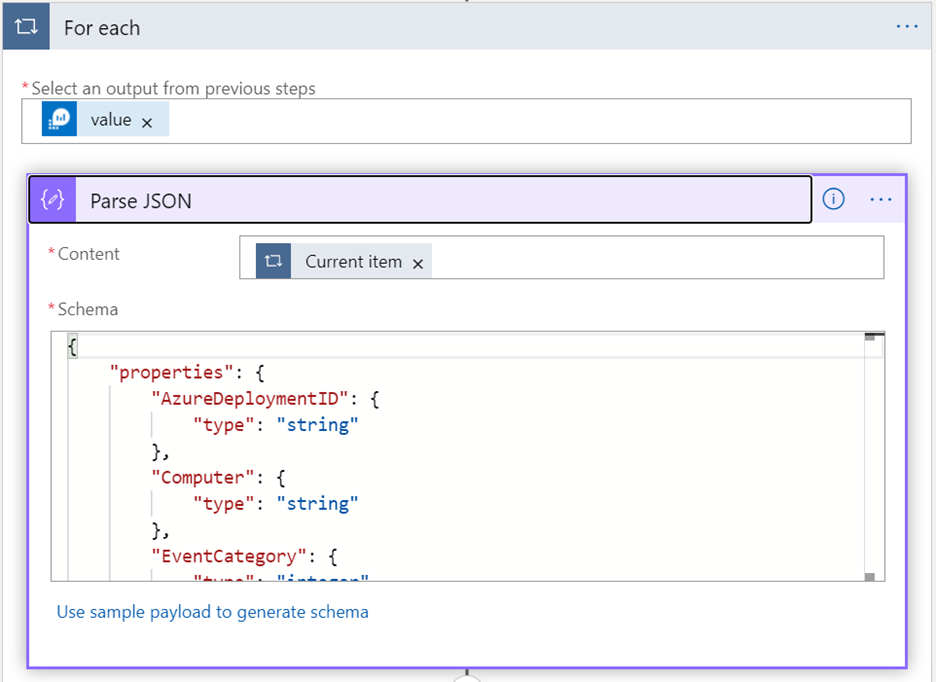The width and height of the screenshot is (936, 682).
Task: Click the For each loop icon
Action: pos(26,27)
